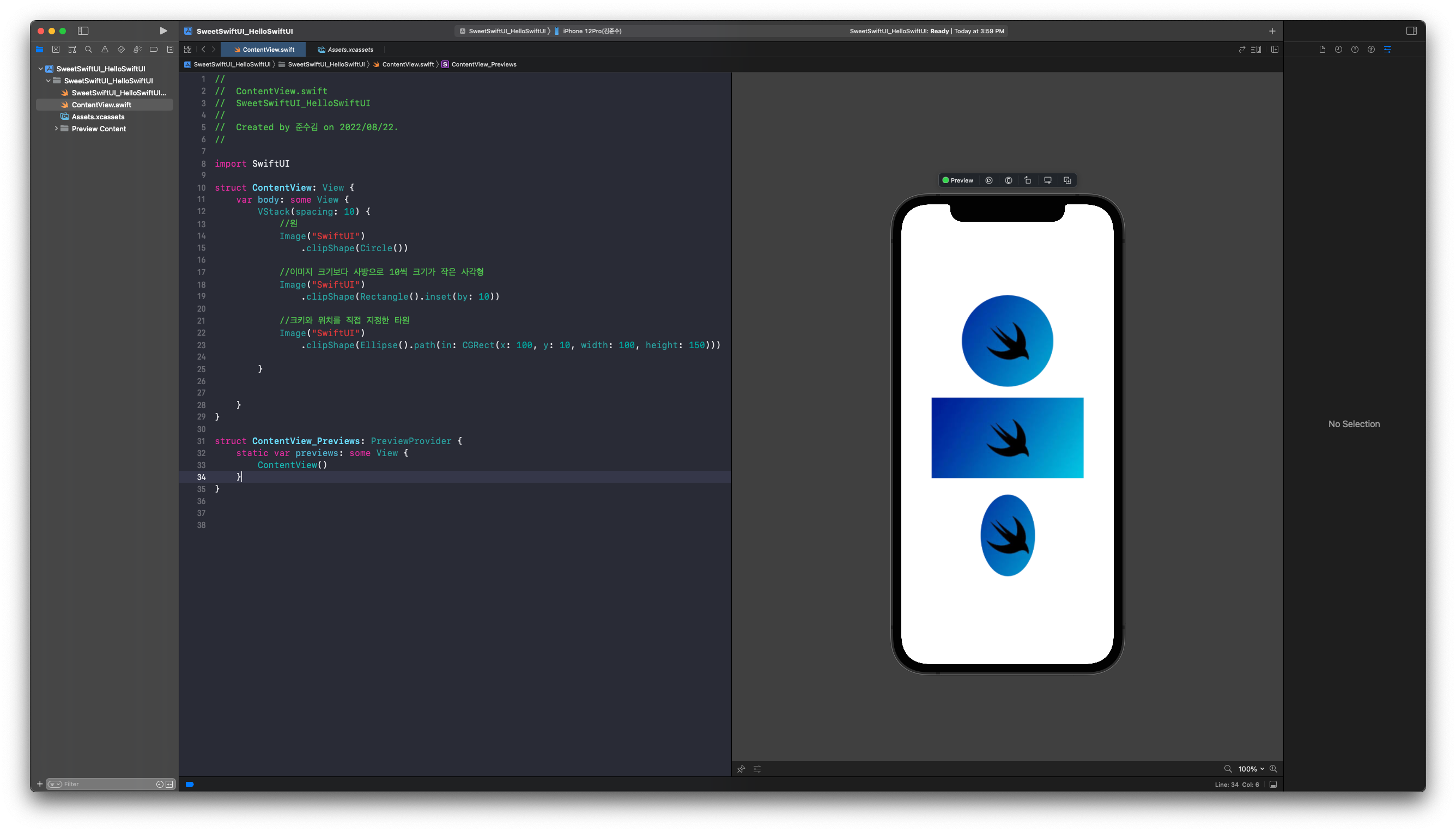Rotate the preview device orientation
This screenshot has height=832, width=1456.
[1028, 180]
